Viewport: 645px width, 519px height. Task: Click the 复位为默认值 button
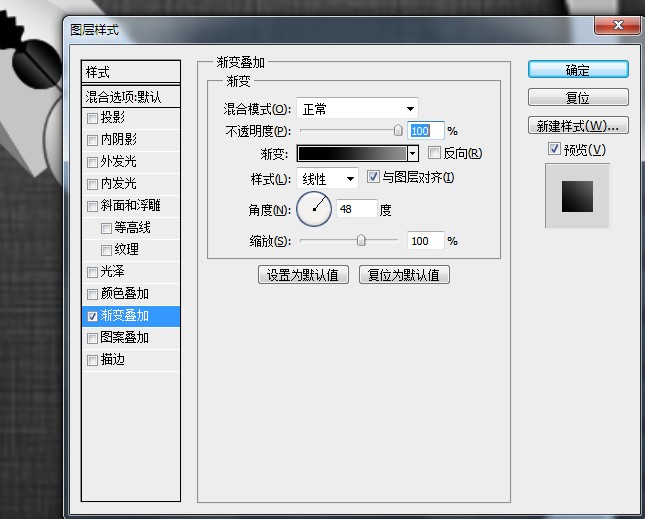click(404, 275)
